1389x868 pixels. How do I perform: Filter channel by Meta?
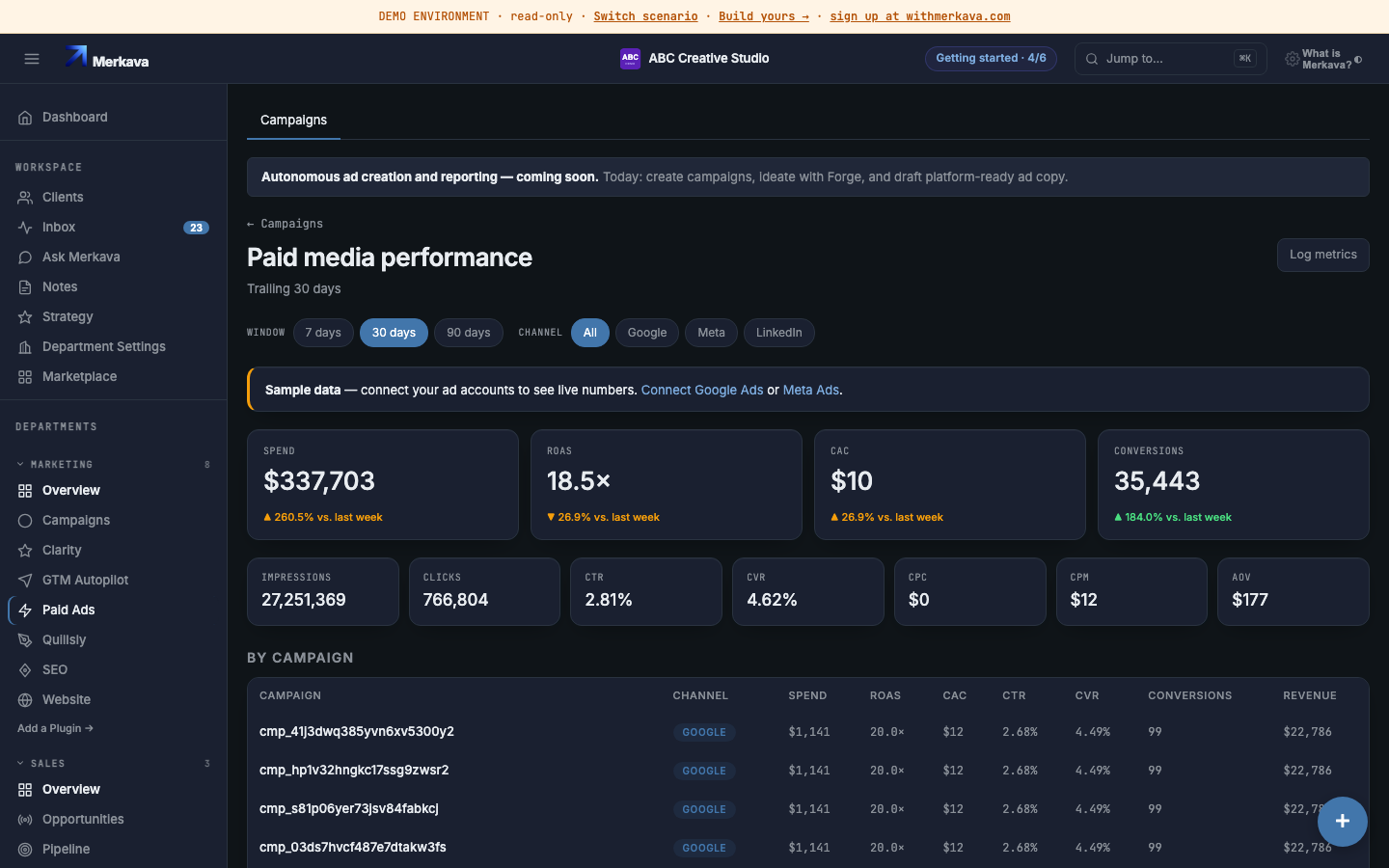point(711,333)
